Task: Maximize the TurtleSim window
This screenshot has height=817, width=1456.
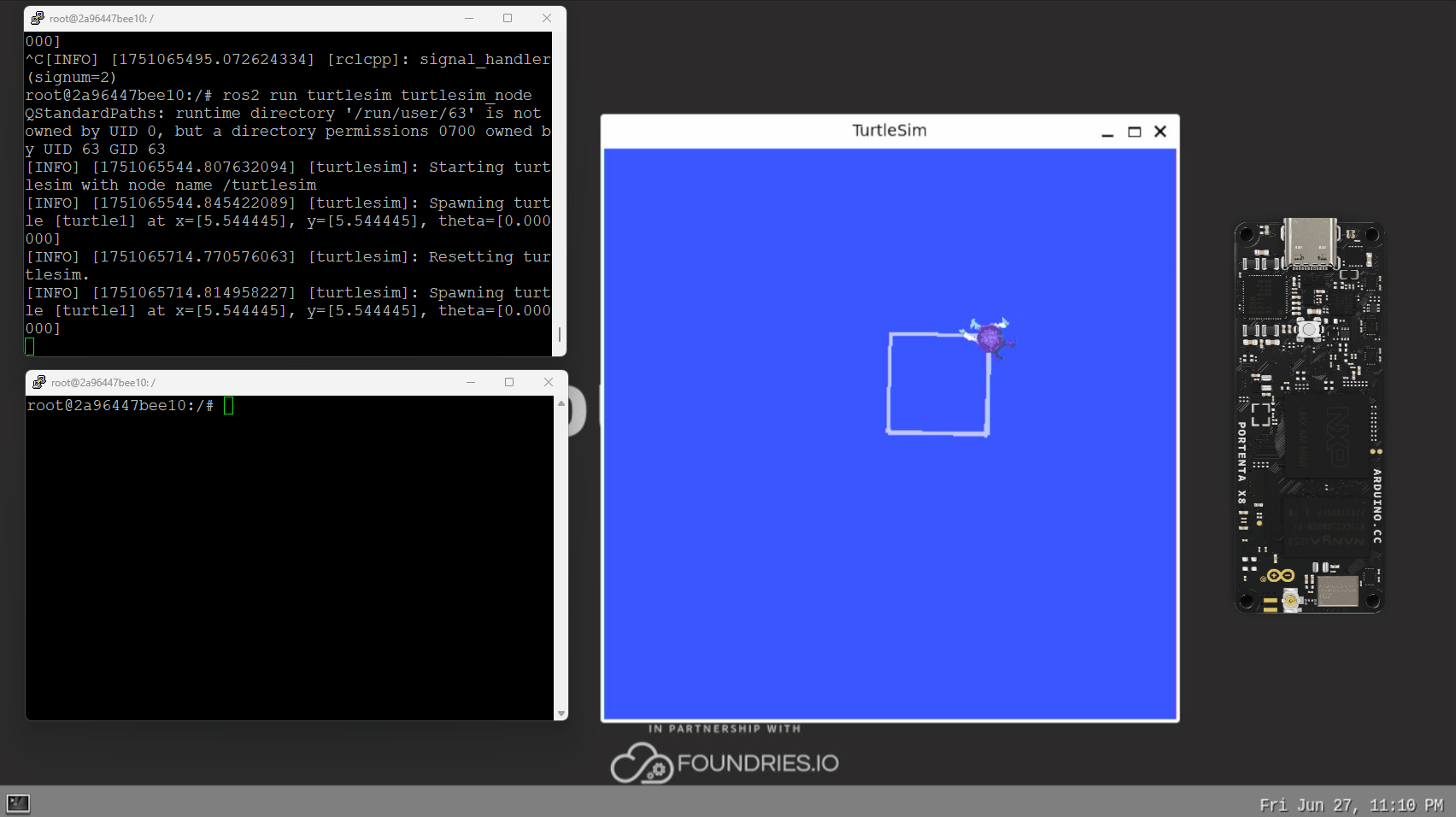Action: point(1134,132)
